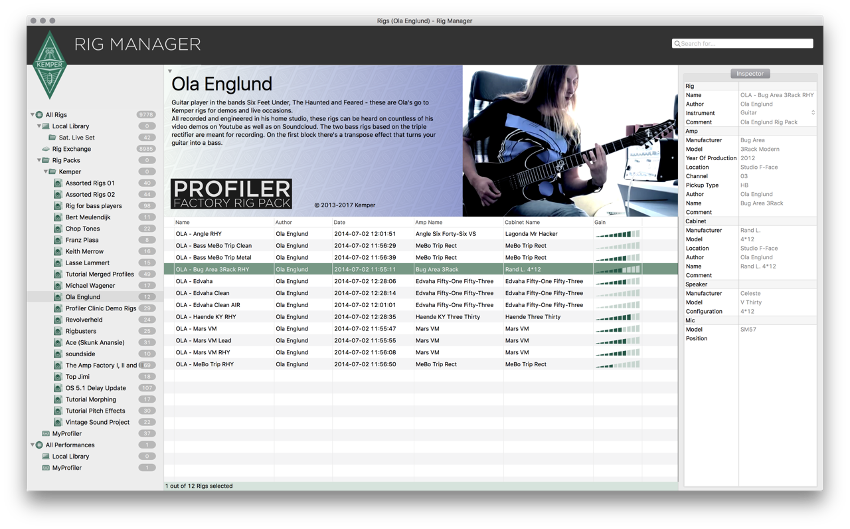Image resolution: width=850 pixels, height=529 pixels.
Task: Open Top Jimi rig pack icon
Action: click(x=58, y=377)
